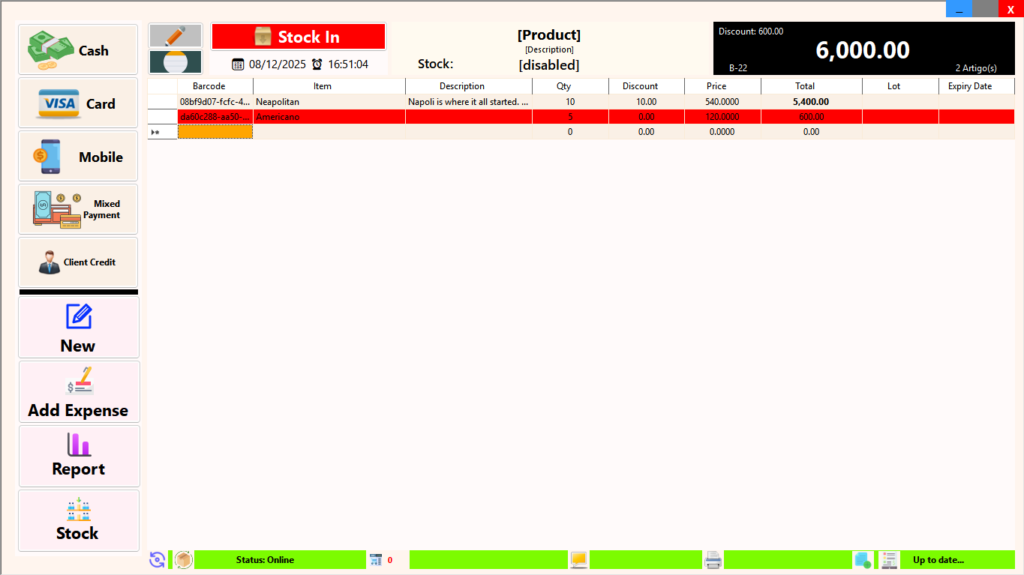Click the 600.00 total in Americano row
1024x575 pixels.
click(x=811, y=117)
